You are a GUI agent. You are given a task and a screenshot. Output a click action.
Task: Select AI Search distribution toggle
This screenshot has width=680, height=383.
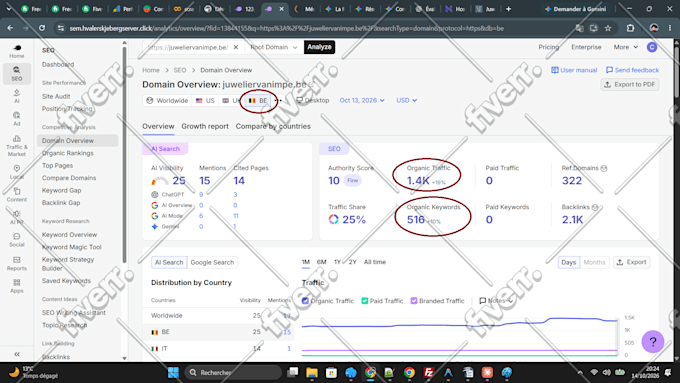[169, 262]
